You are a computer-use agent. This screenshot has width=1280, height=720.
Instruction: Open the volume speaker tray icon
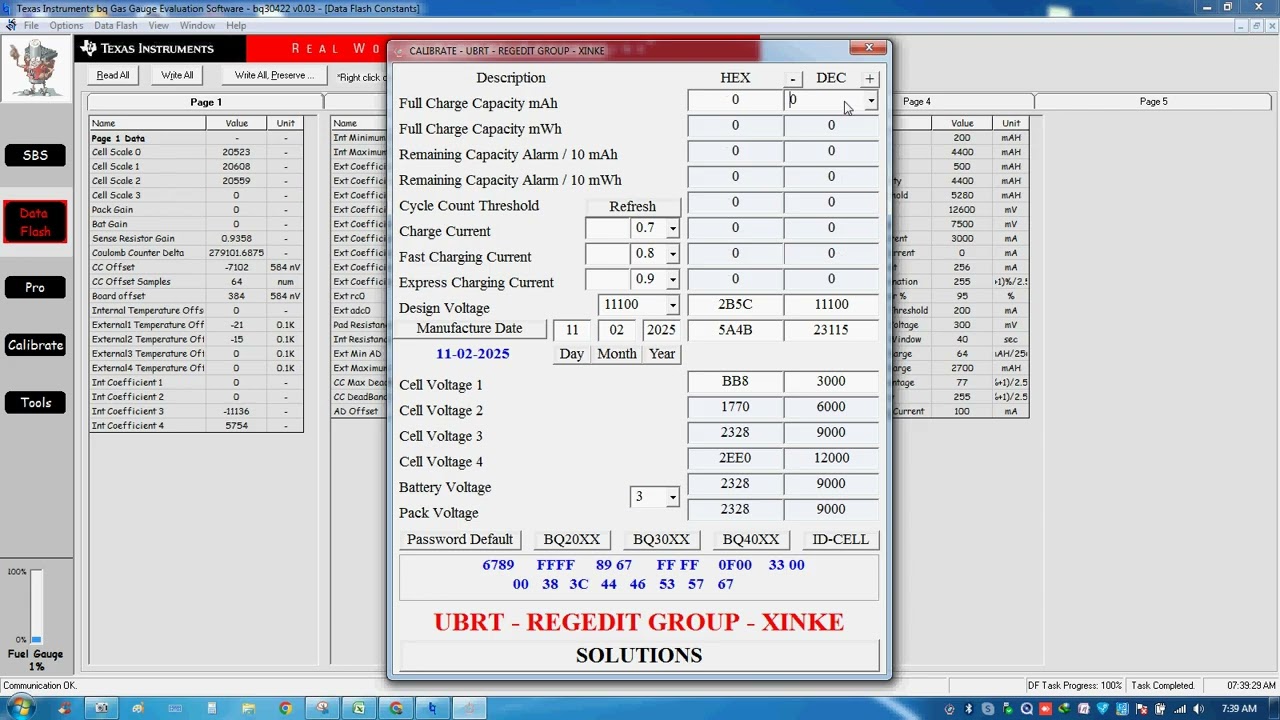(1199, 708)
